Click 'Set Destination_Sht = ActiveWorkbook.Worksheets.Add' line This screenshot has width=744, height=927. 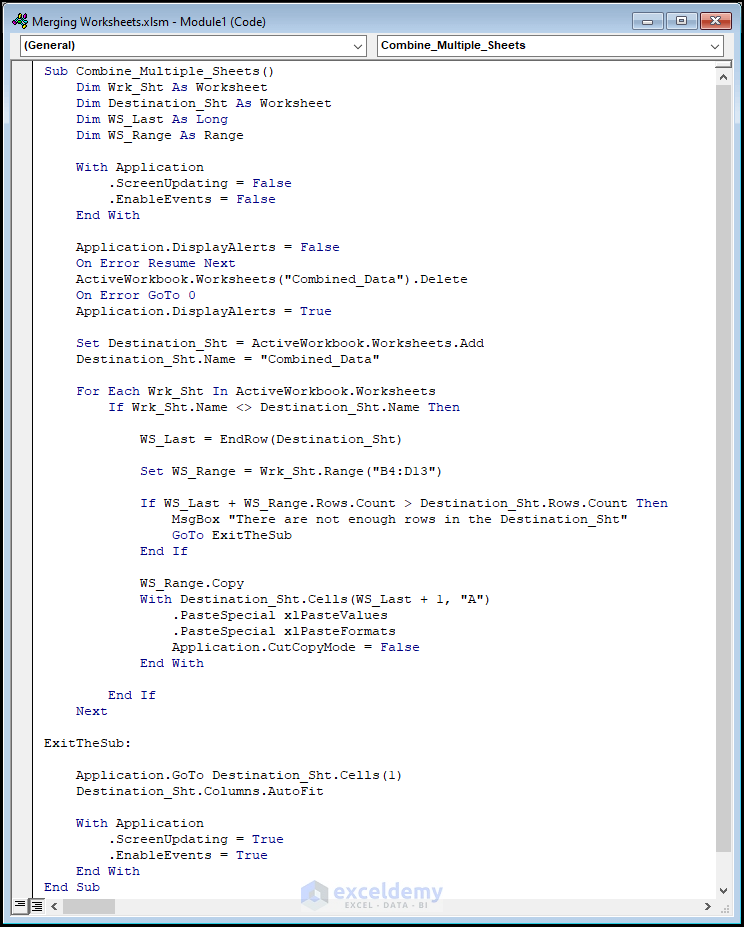click(280, 342)
